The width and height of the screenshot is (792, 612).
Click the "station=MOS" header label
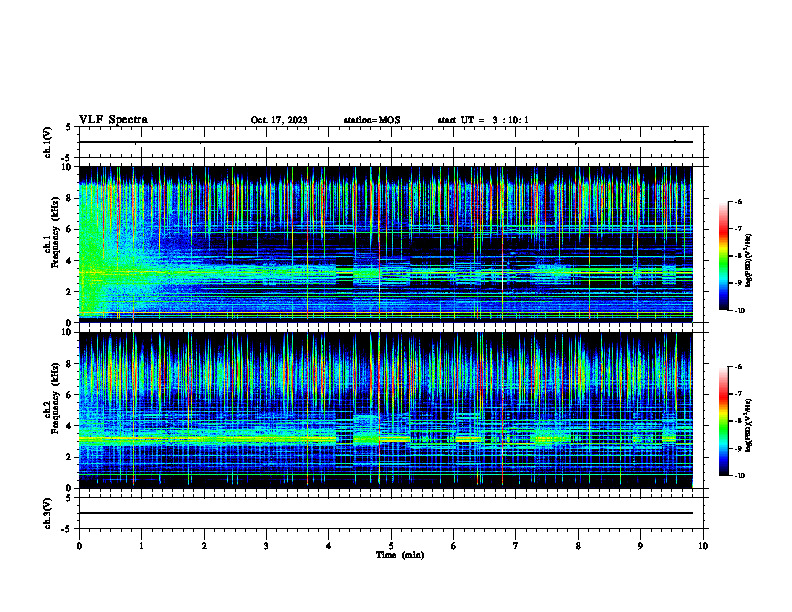tap(372, 120)
